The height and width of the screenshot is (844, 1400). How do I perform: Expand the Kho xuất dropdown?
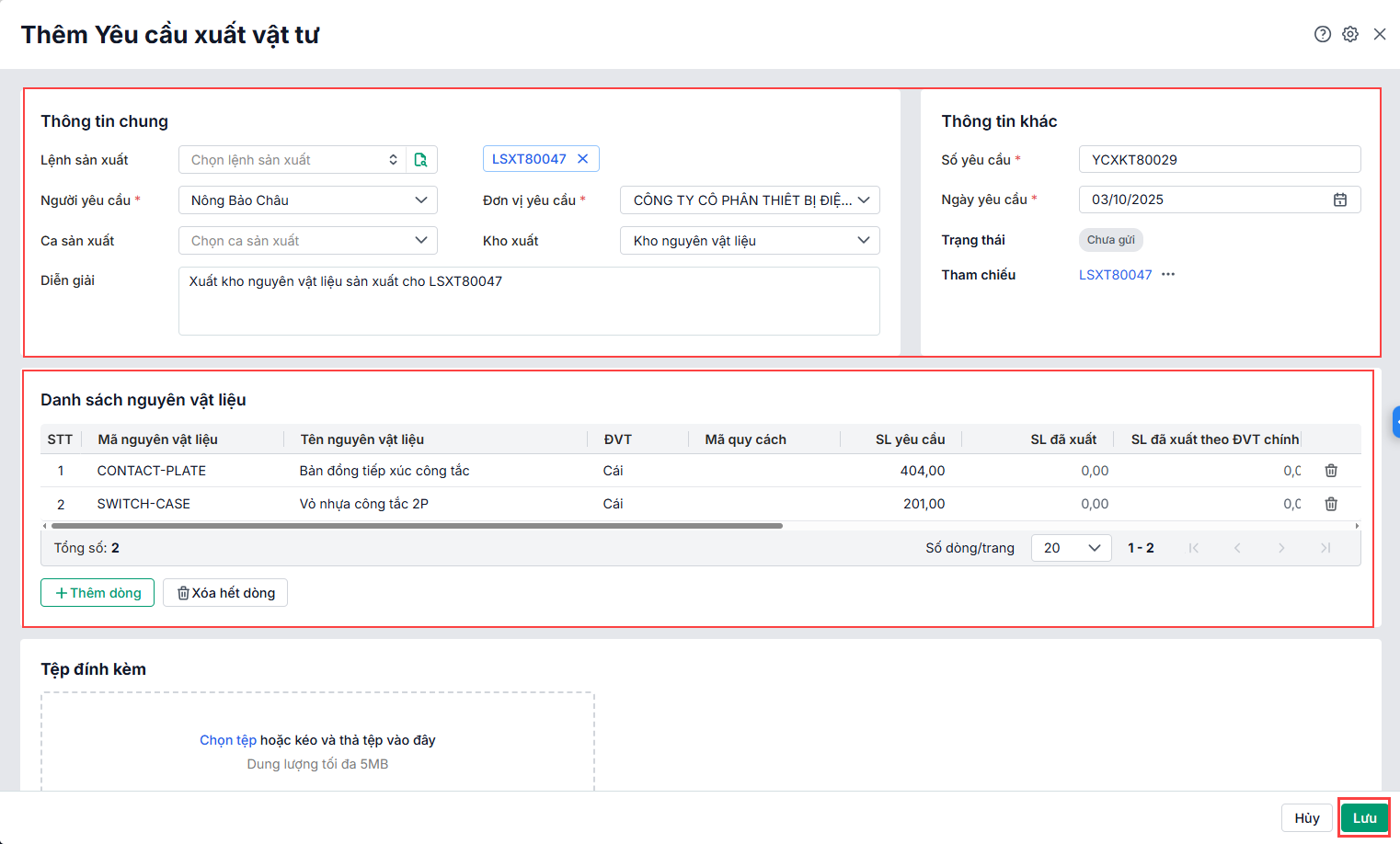(863, 241)
